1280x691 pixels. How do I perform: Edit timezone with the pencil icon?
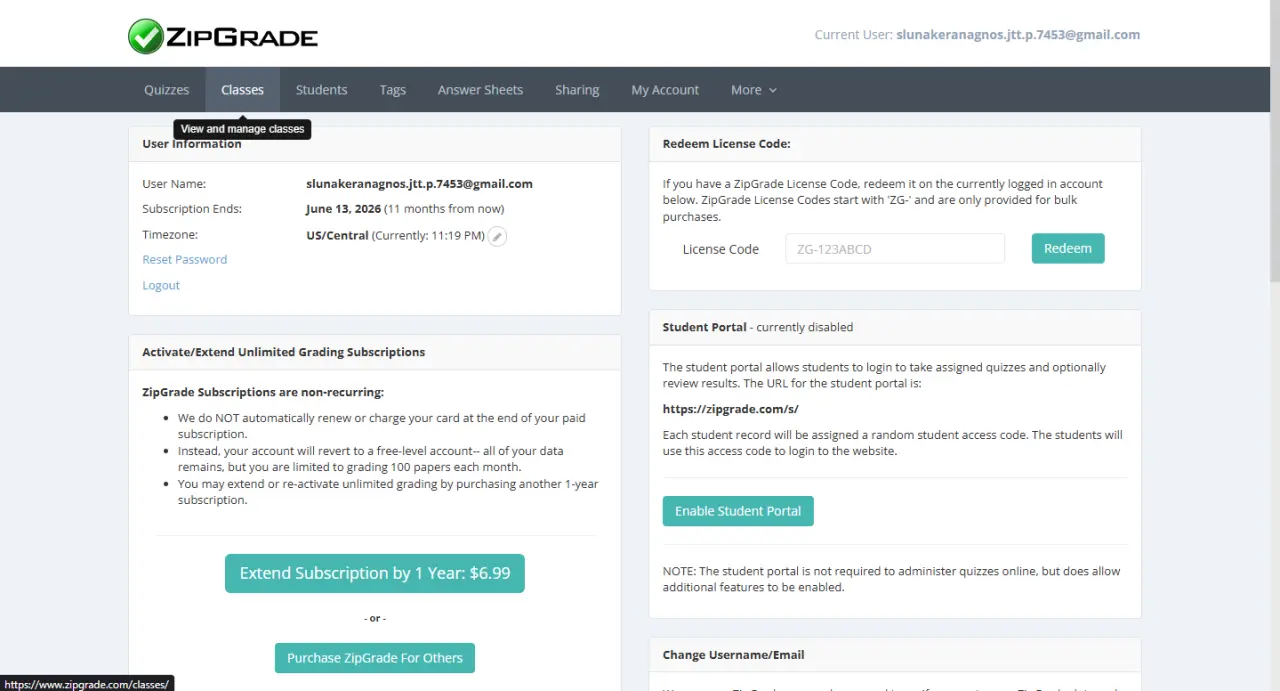coord(497,236)
